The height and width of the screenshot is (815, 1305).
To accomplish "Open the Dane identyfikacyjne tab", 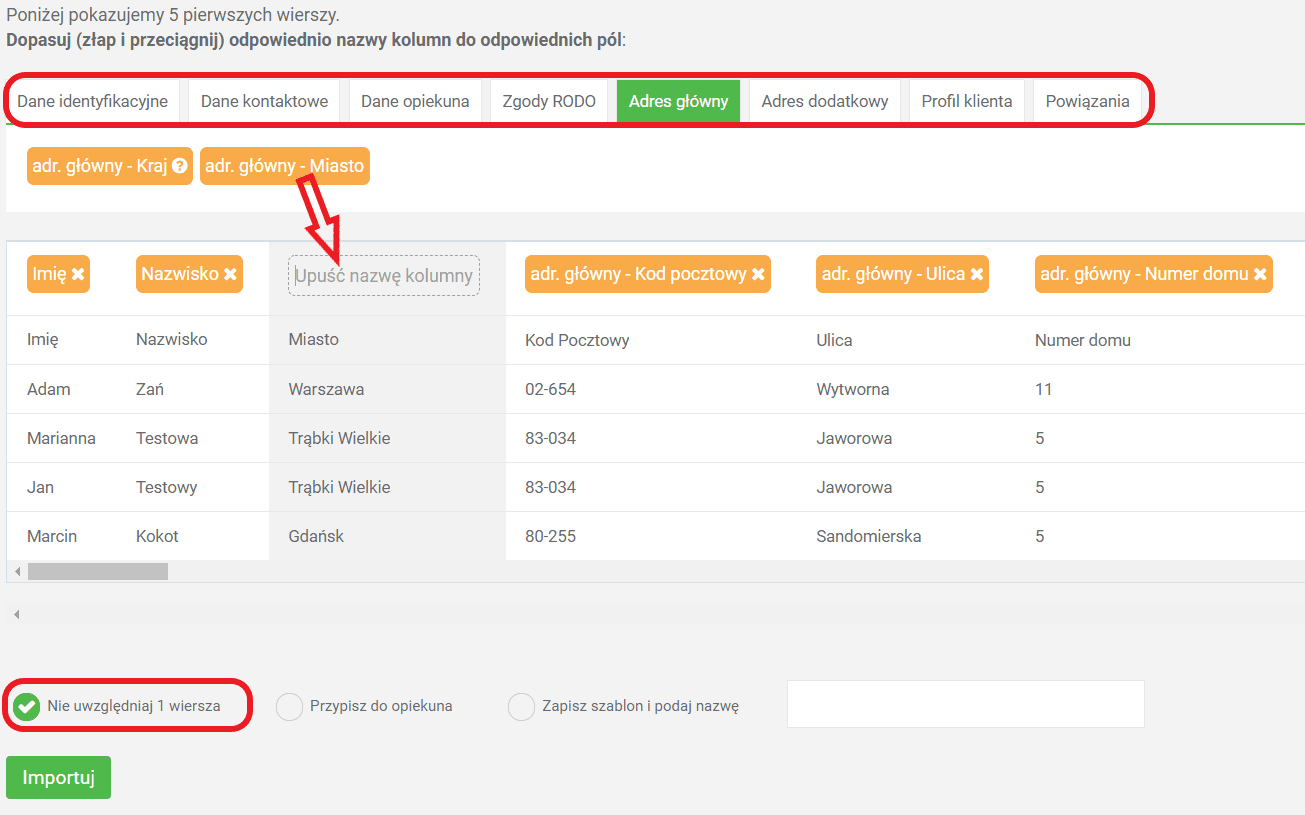I will point(92,101).
